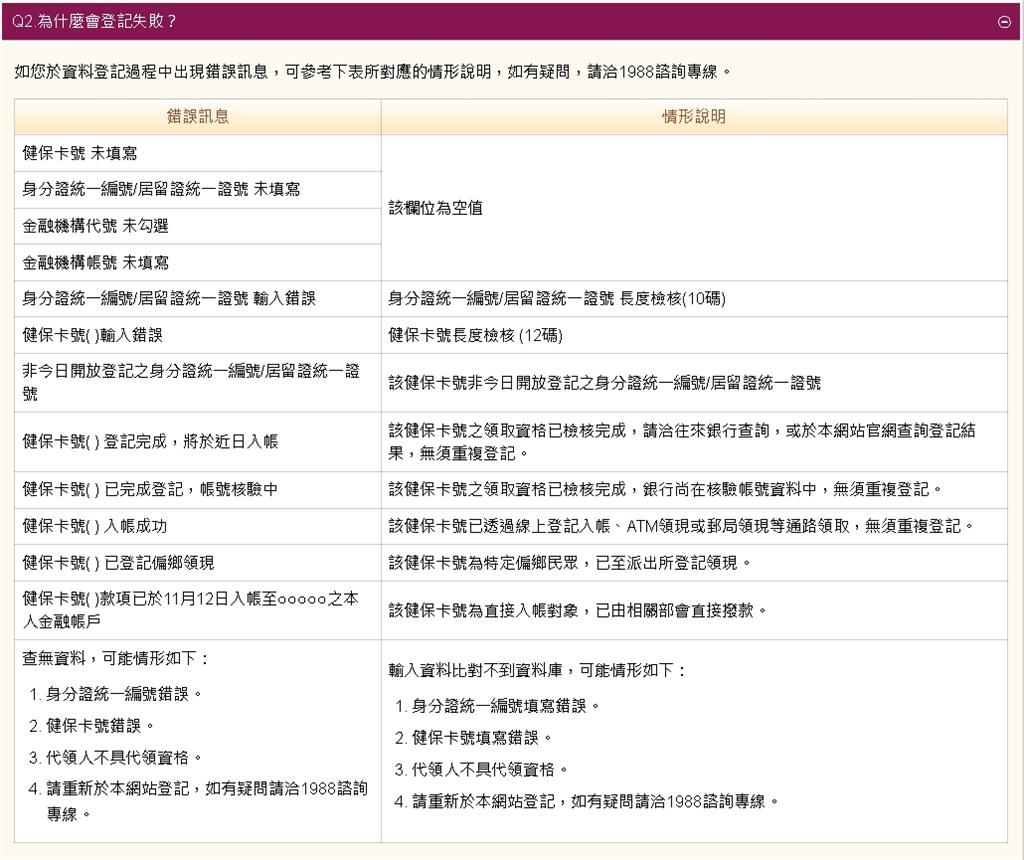Screen dimensions: 1024x860
Task: Click the 金融機構代號 未勾選 row
Action: coord(95,226)
